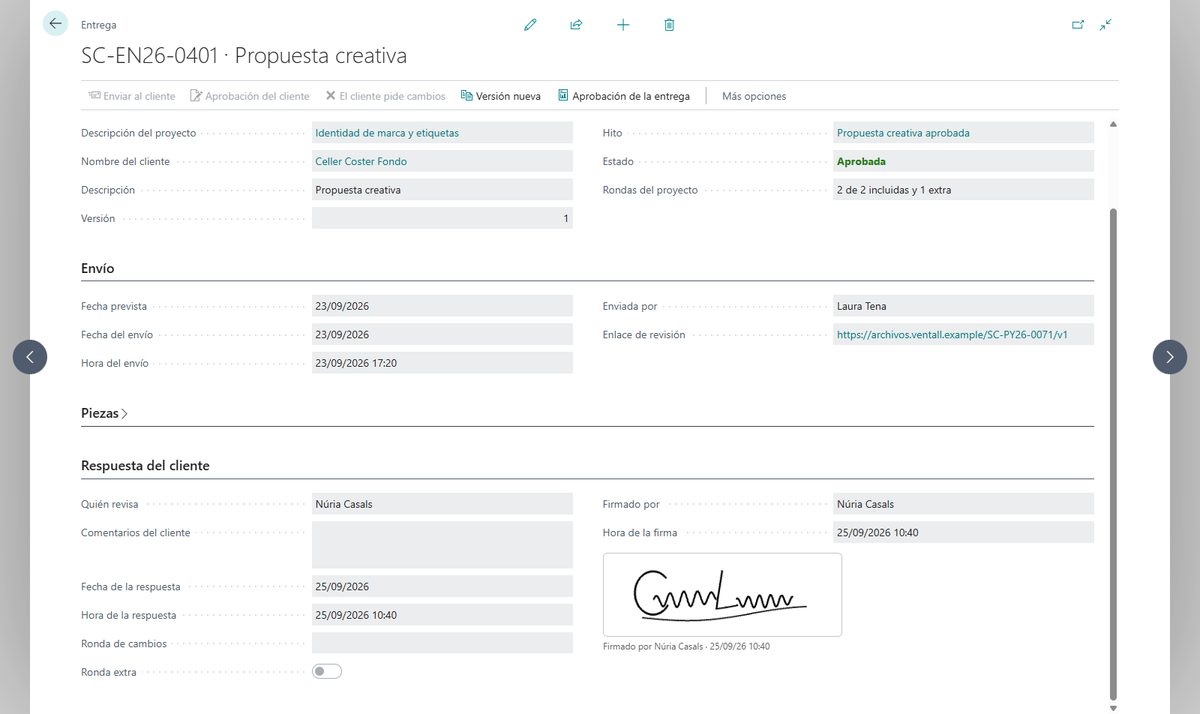This screenshot has height=714, width=1200.
Task: Toggle the Ronda extra switch
Action: pyautogui.click(x=327, y=672)
